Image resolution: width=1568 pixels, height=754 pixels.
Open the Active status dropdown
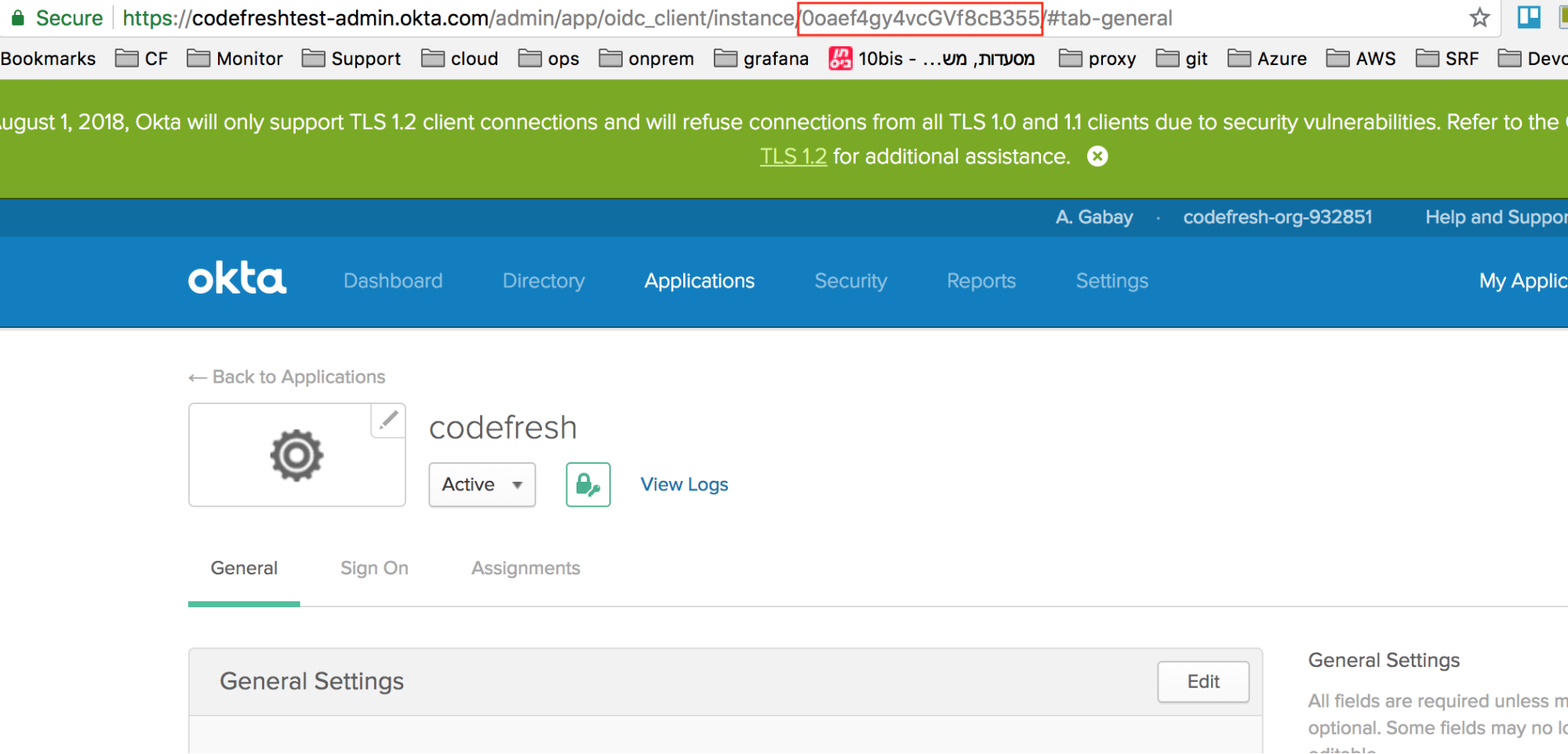482,485
